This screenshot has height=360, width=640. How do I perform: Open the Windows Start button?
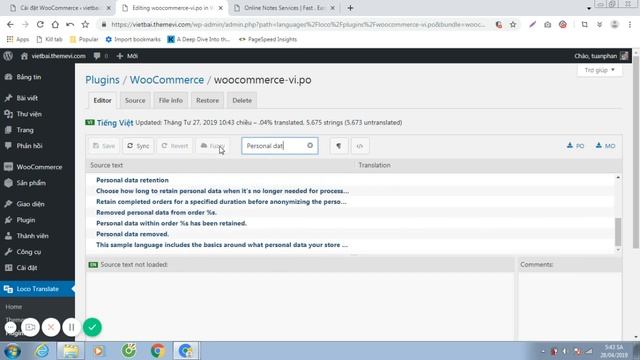click(12, 351)
